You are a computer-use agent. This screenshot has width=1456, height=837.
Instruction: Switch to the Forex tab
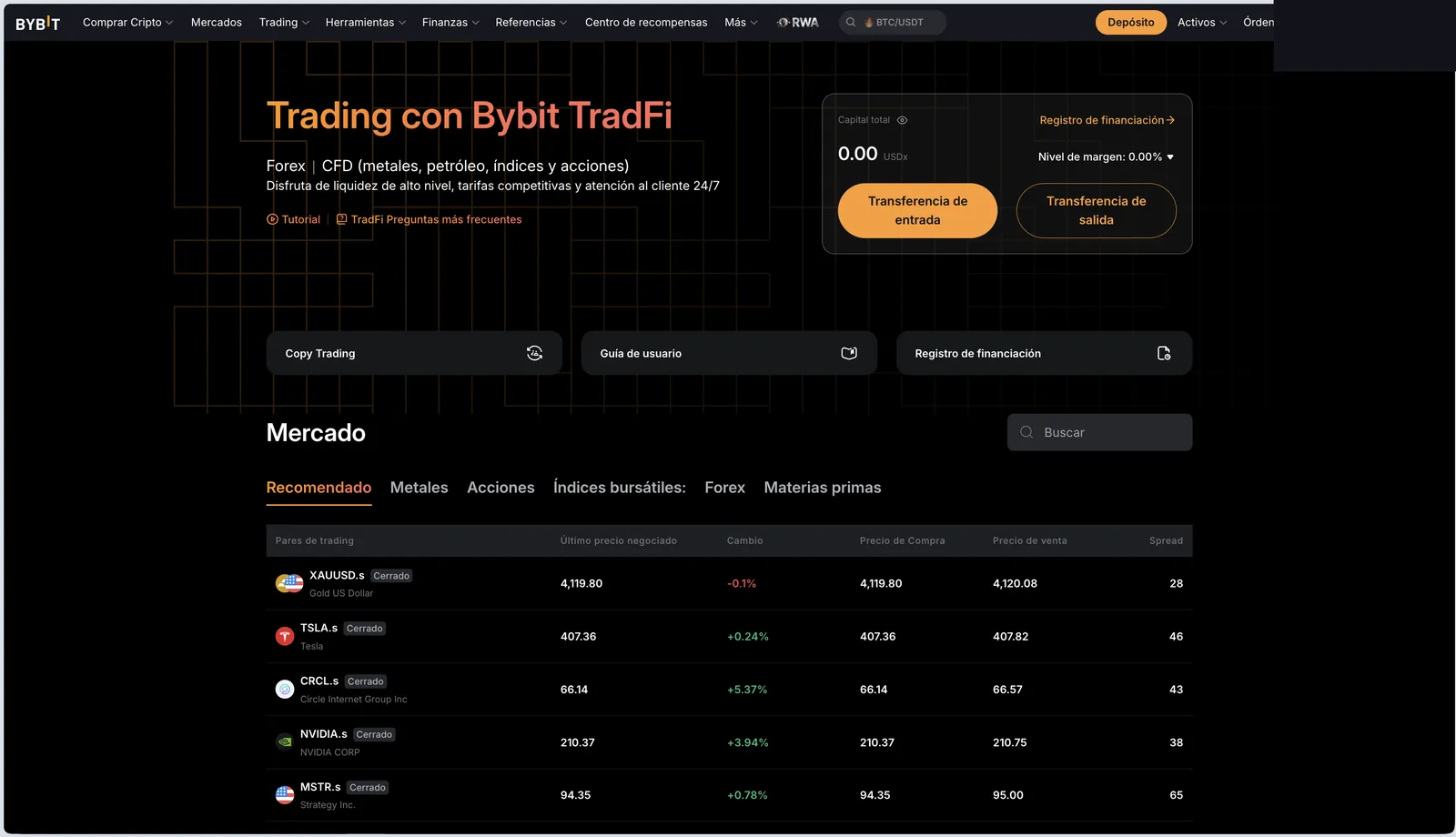(x=725, y=488)
